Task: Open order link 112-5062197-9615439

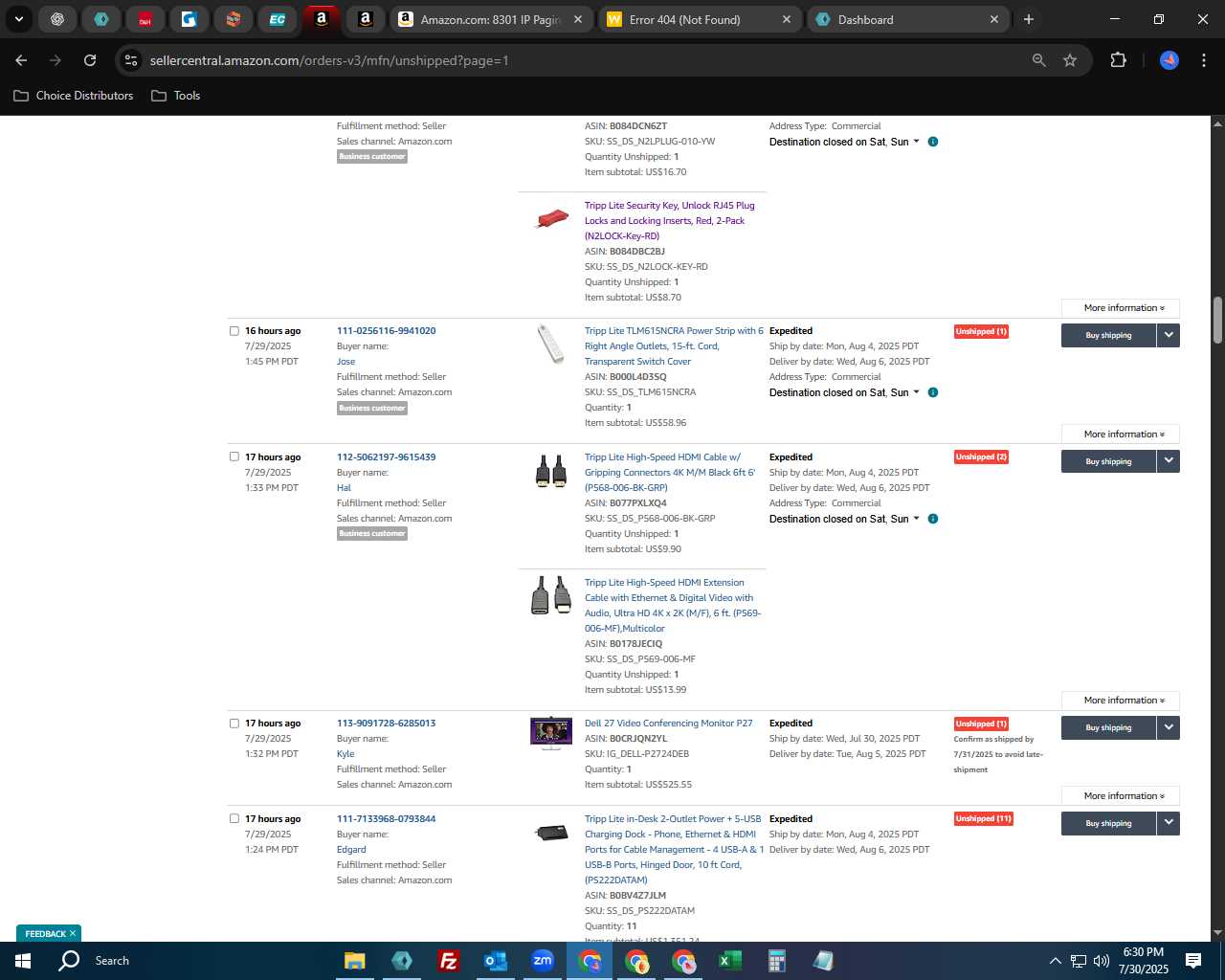Action: pyautogui.click(x=386, y=457)
